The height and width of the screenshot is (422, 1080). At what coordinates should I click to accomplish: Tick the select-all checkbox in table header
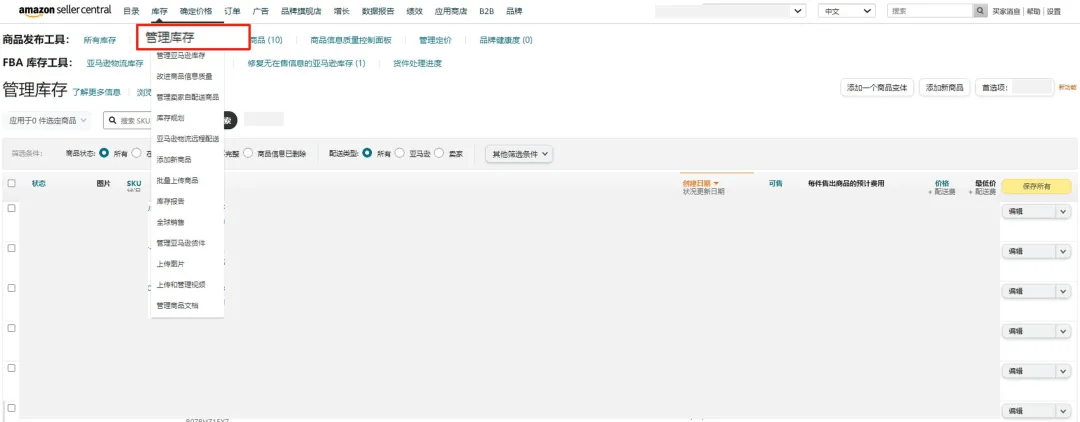pos(12,183)
